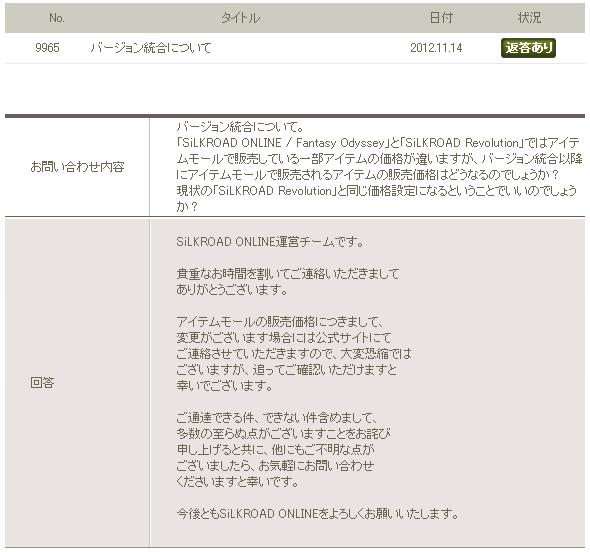This screenshot has width=590, height=552.
Task: Click the 日付 column header
Action: point(441,18)
